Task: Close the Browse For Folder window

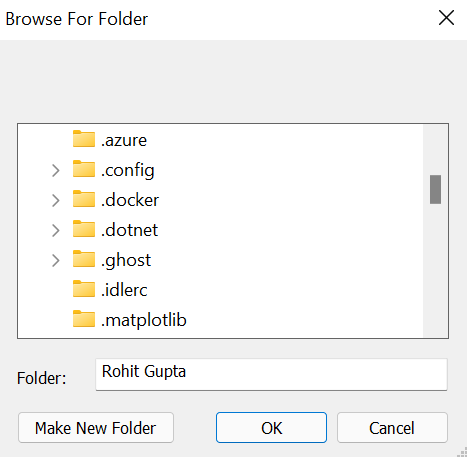Action: click(x=446, y=18)
